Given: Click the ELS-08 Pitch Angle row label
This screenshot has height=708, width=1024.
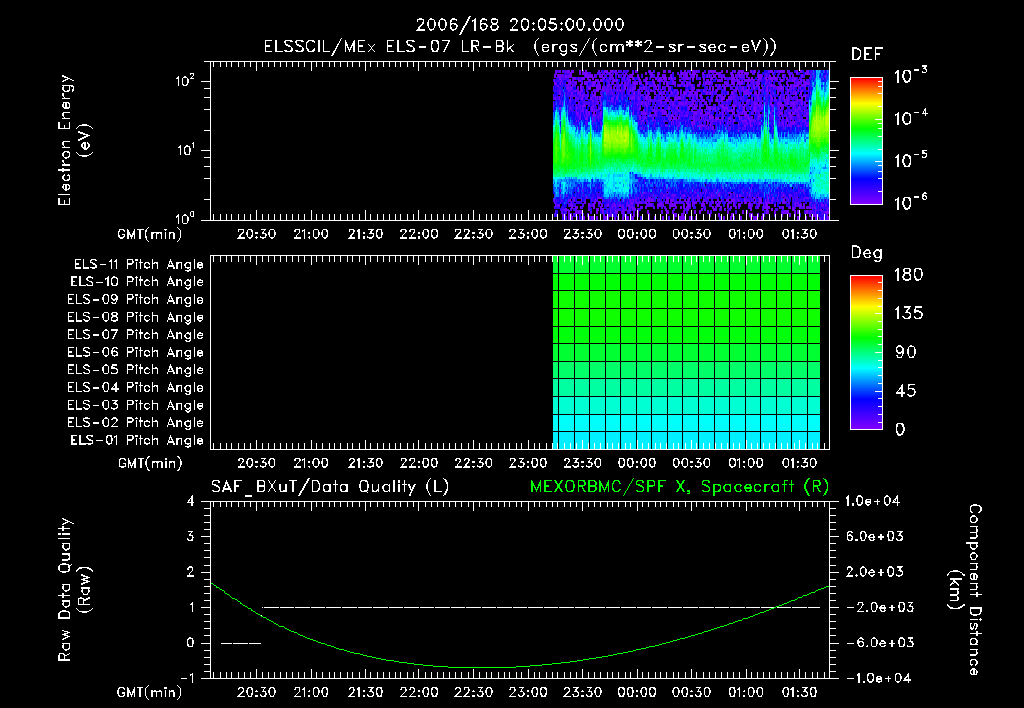Looking at the screenshot, I should click(135, 317).
